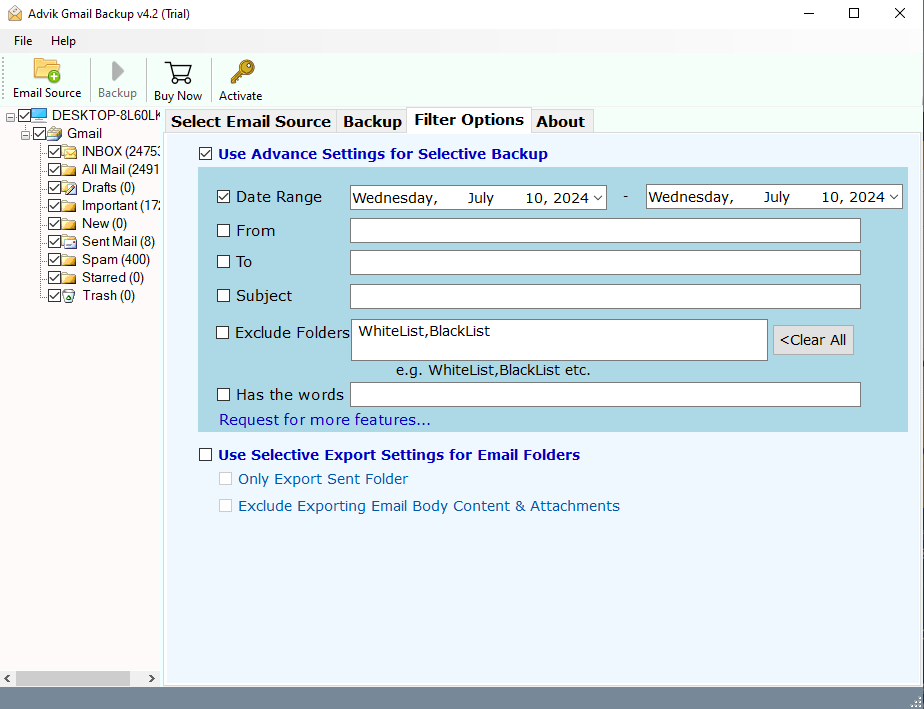Enable the From filter checkbox
The image size is (924, 709).
click(223, 231)
